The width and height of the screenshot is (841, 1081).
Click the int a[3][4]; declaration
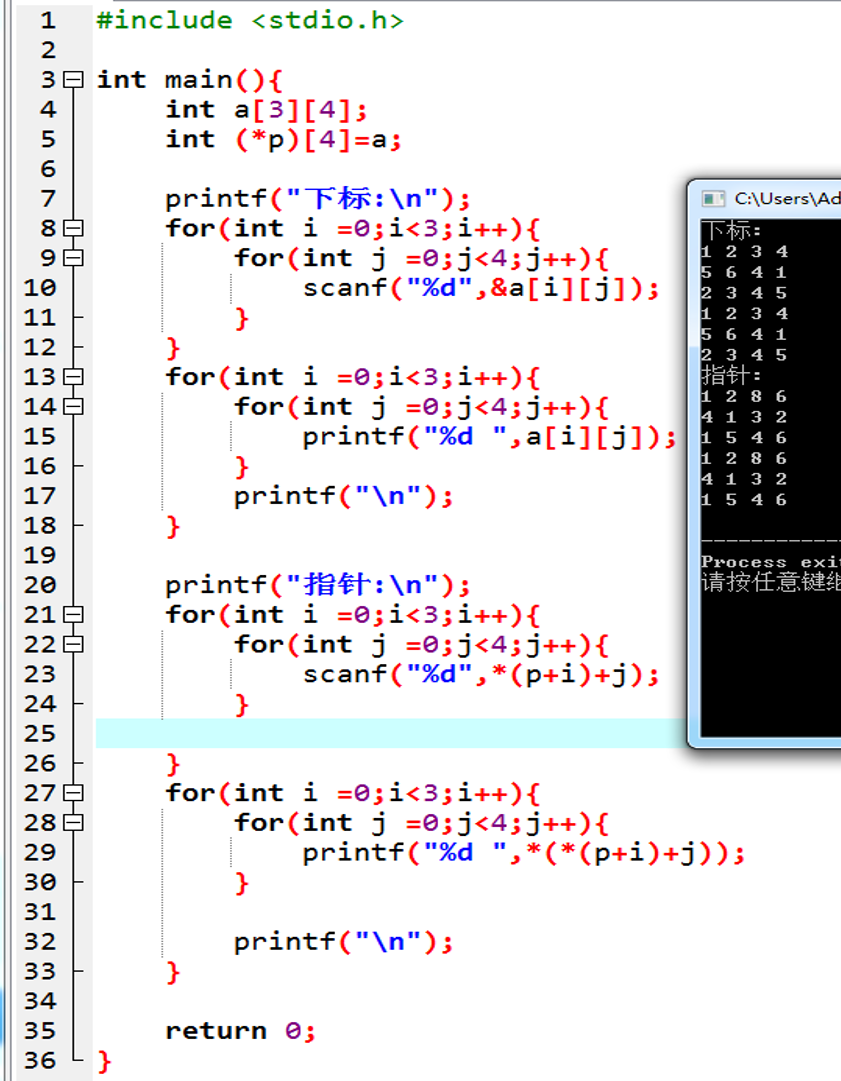click(x=266, y=110)
